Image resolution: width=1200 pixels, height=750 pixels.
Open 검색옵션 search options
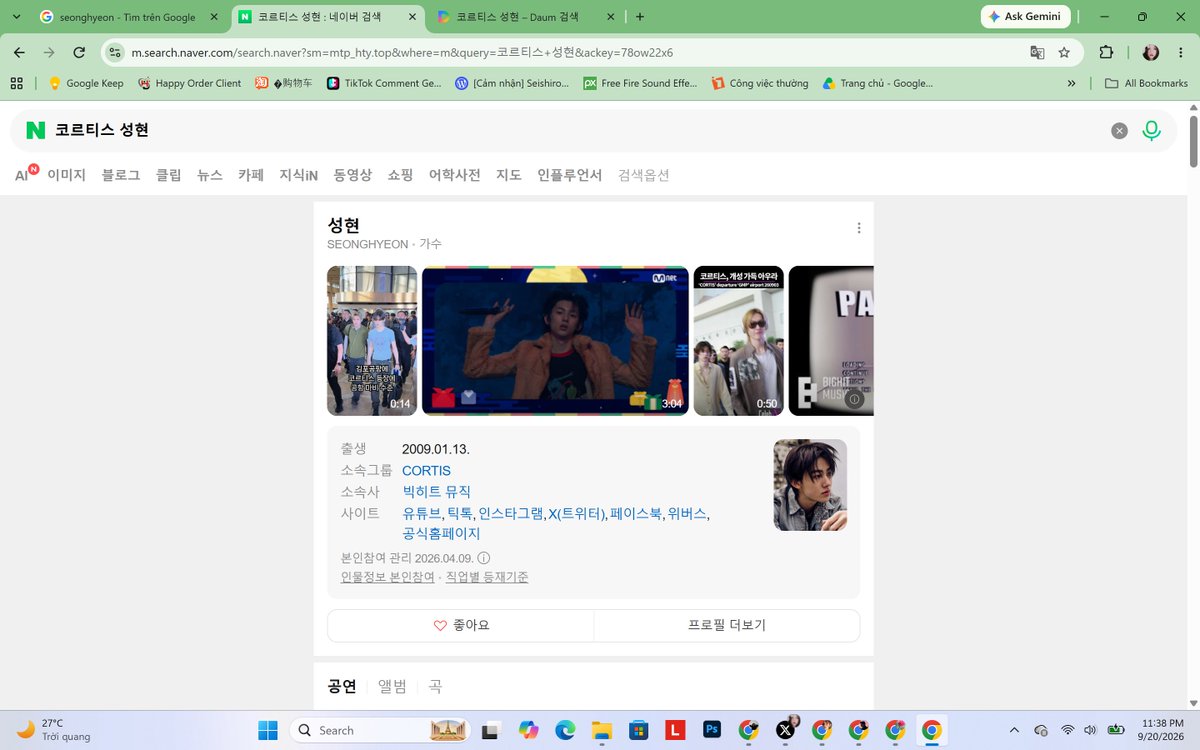tap(644, 175)
